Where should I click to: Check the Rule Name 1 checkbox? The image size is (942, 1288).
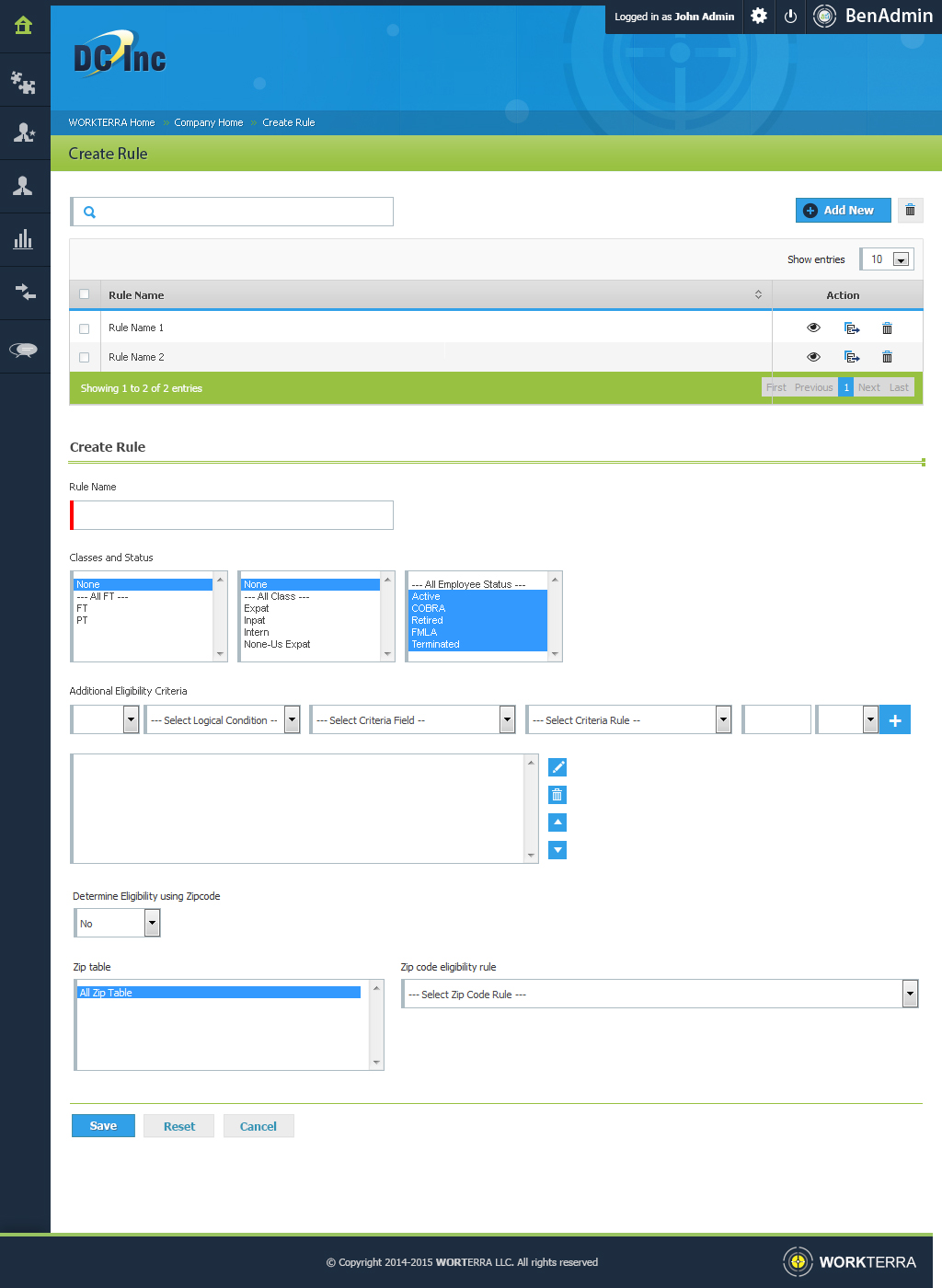[x=85, y=328]
